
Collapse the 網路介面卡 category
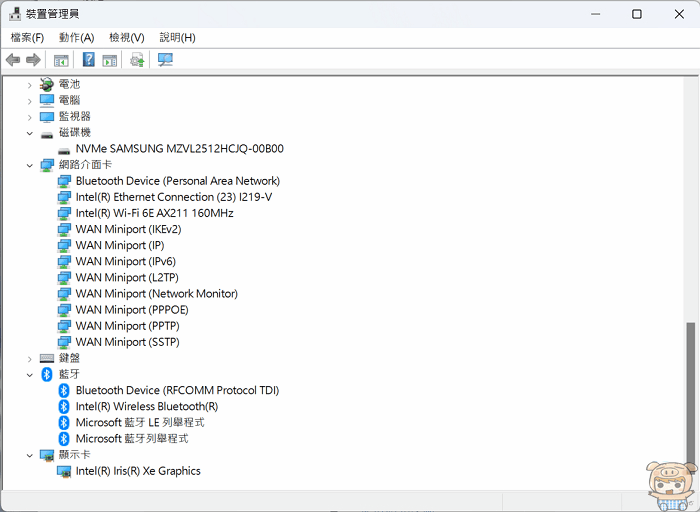[x=30, y=166]
